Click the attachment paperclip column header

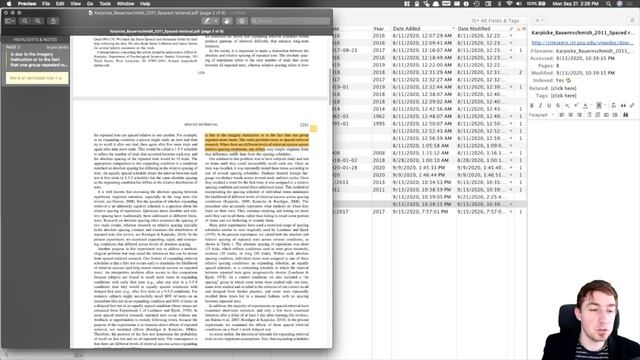(x=511, y=29)
